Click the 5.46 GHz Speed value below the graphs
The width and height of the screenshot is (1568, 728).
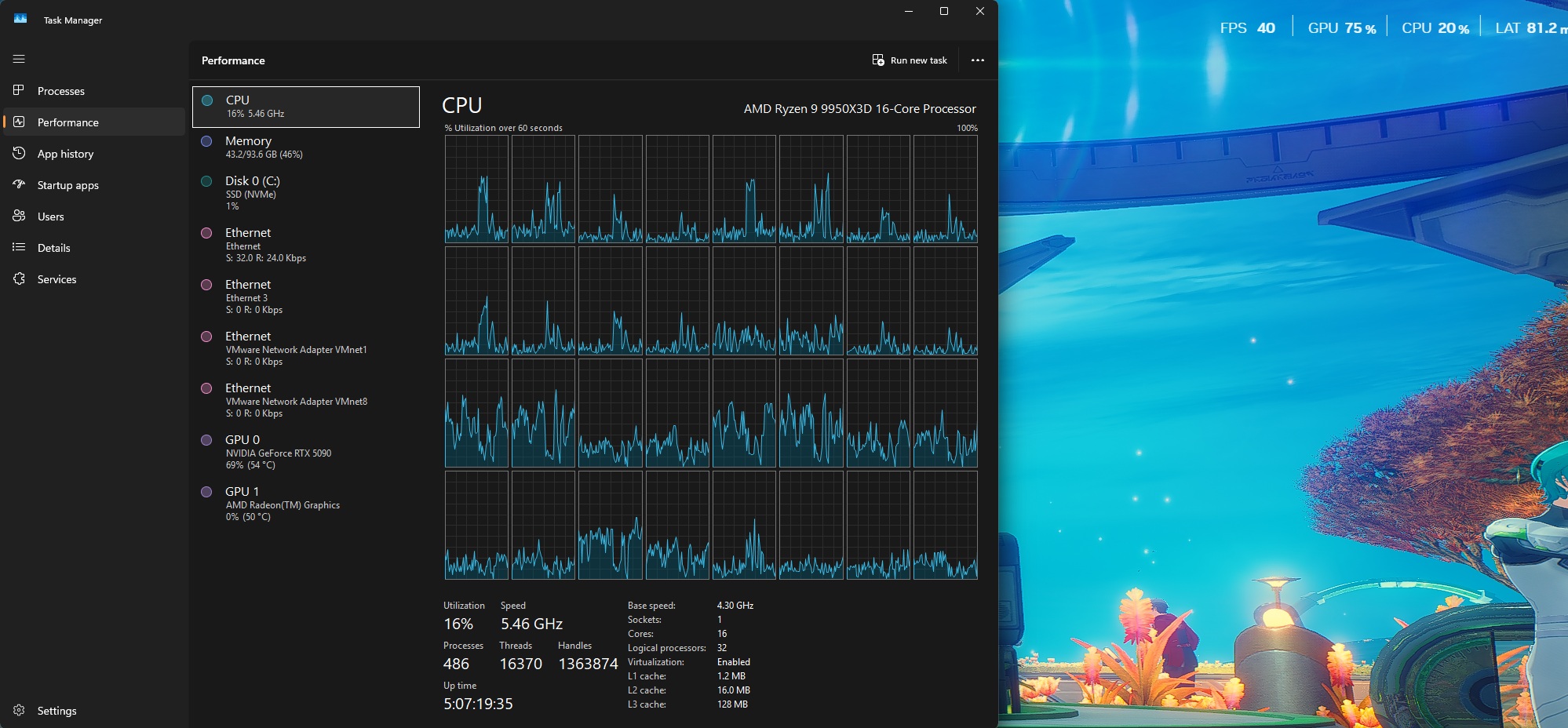(532, 624)
